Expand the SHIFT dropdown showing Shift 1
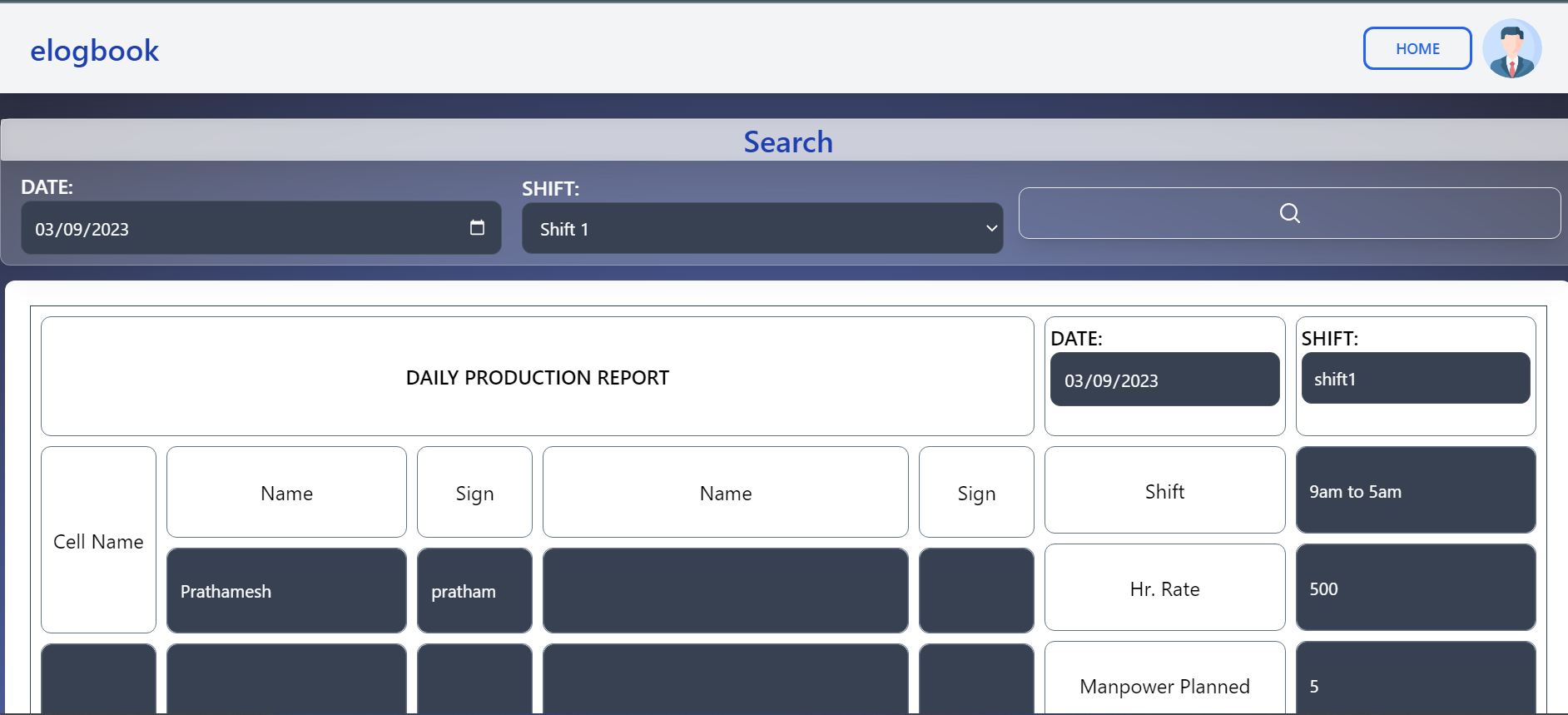Image resolution: width=1568 pixels, height=715 pixels. coord(762,228)
